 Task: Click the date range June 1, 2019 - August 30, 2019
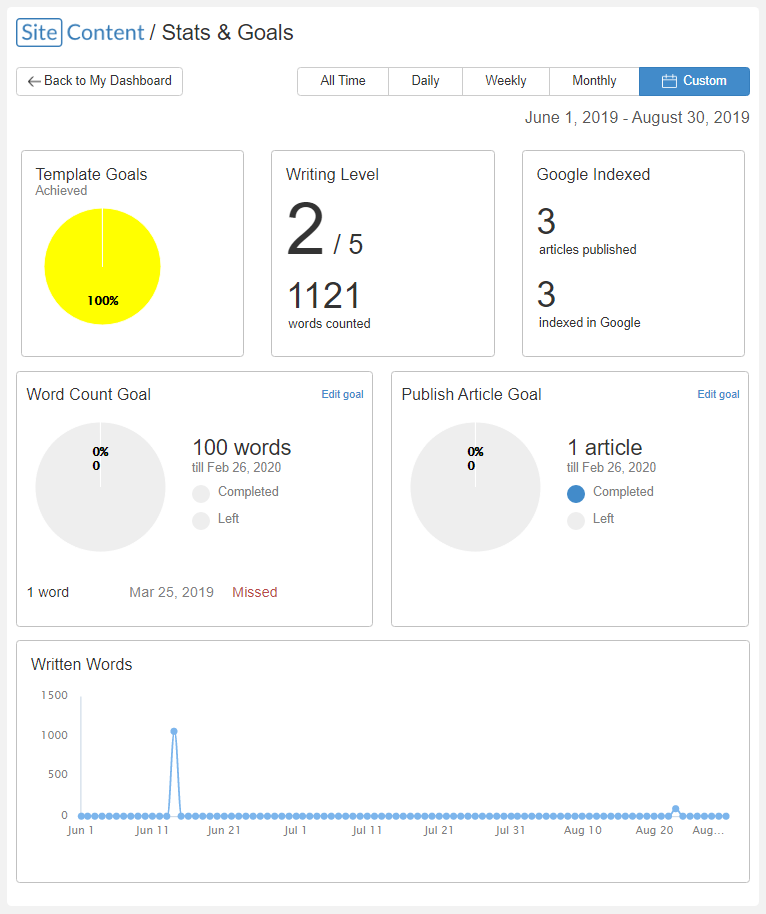637,118
